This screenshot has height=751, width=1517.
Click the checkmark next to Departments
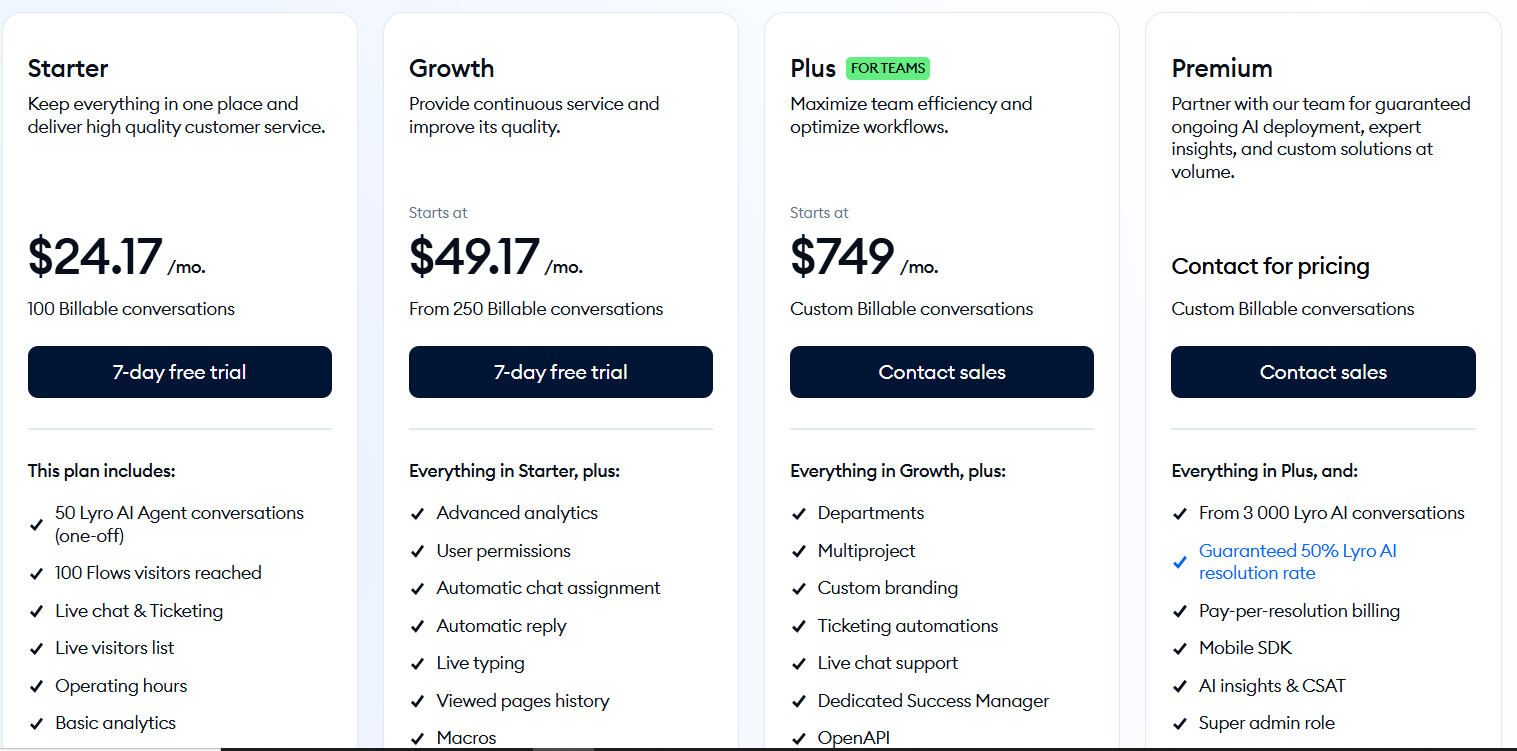click(x=798, y=512)
